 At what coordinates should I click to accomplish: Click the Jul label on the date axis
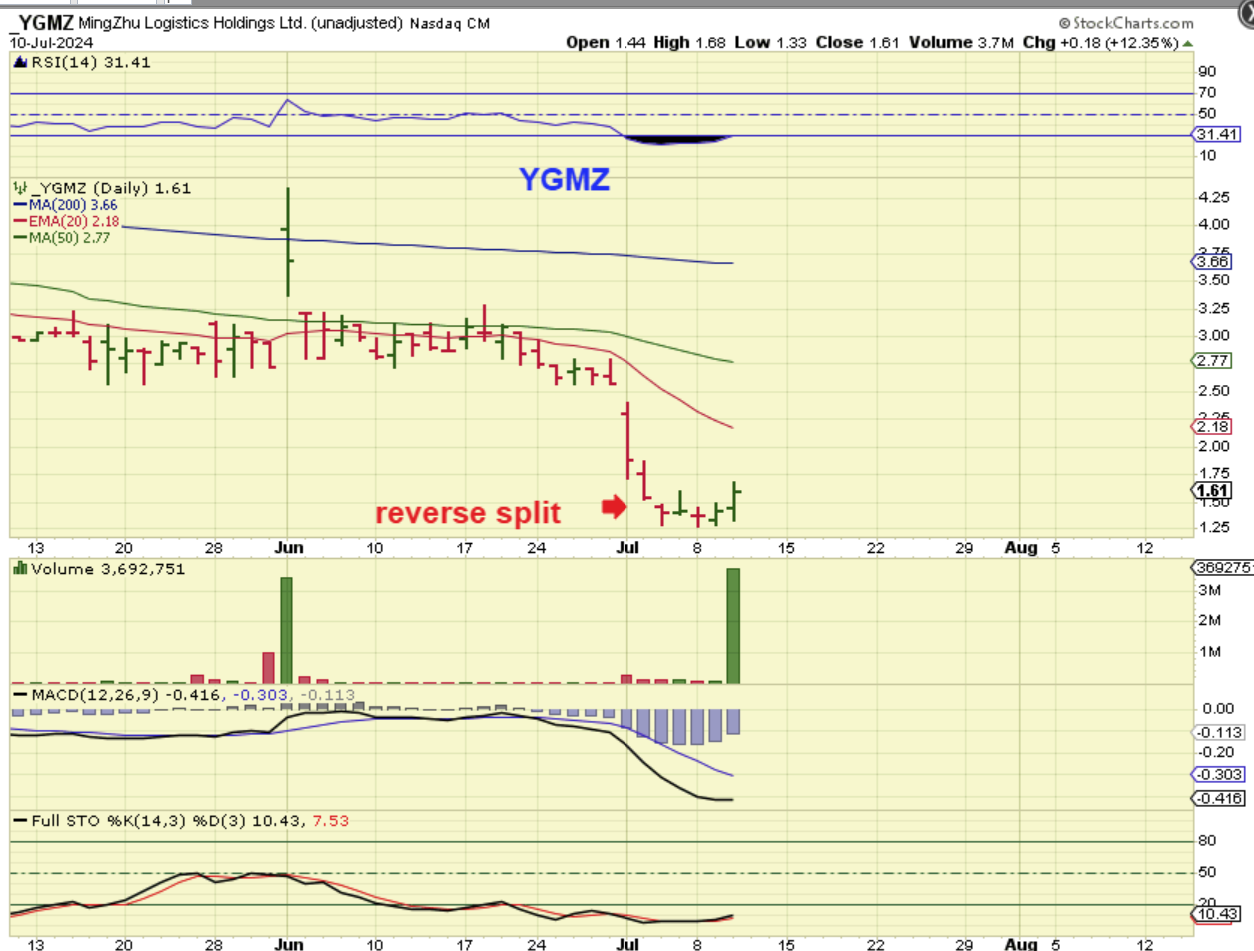point(628,548)
